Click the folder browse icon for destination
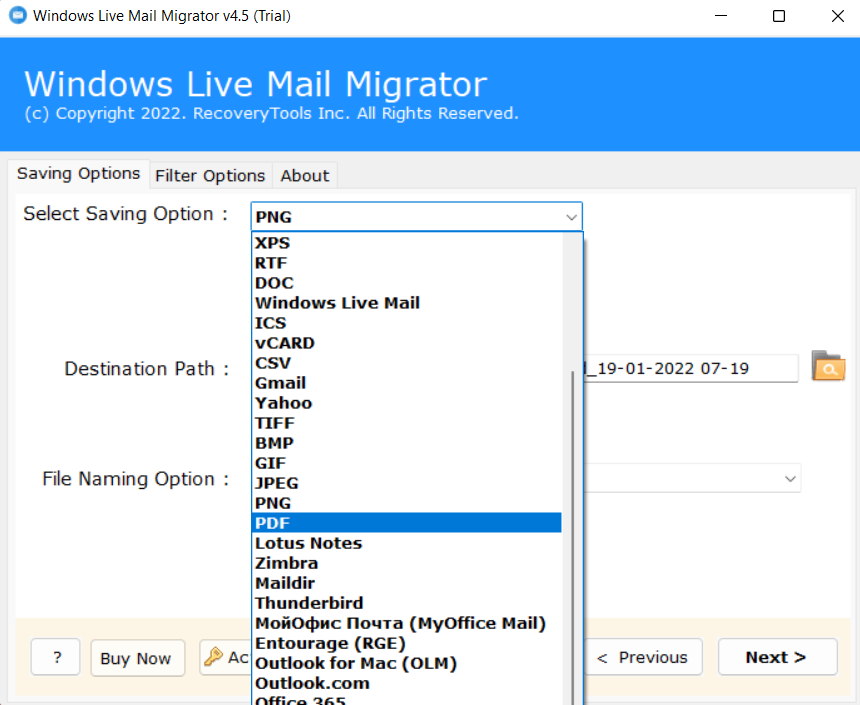The image size is (860, 705). tap(828, 366)
